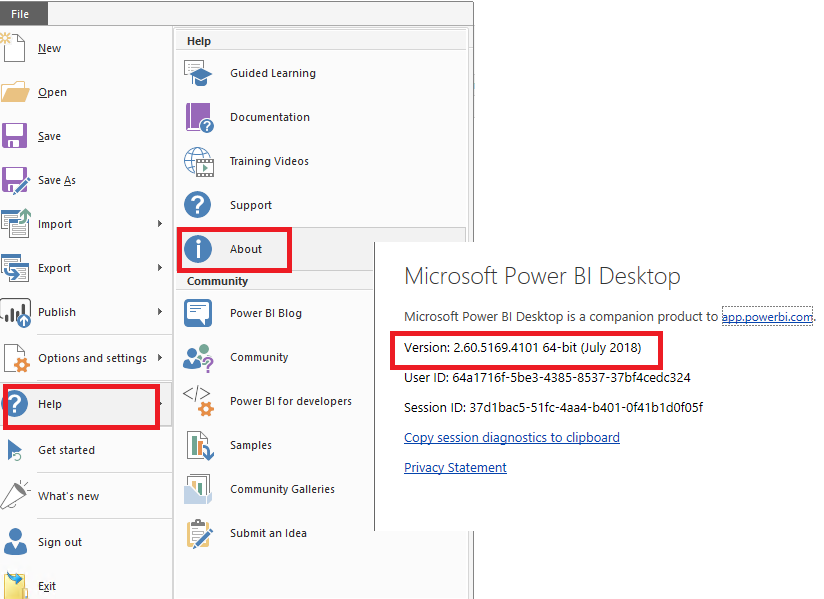The image size is (824, 599).
Task: Click the Documentation book icon
Action: pos(199,117)
